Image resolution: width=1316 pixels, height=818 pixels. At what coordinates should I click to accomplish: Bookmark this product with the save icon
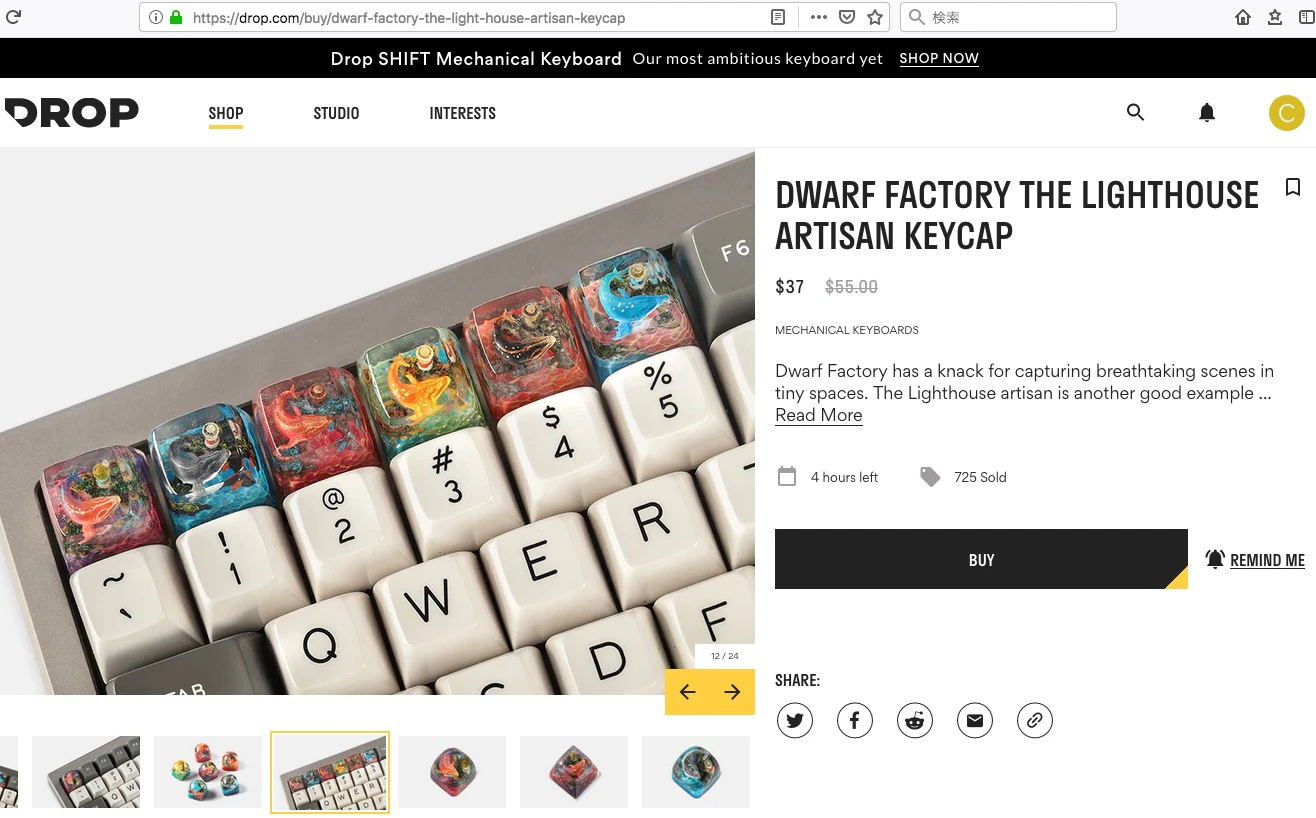(x=1292, y=187)
